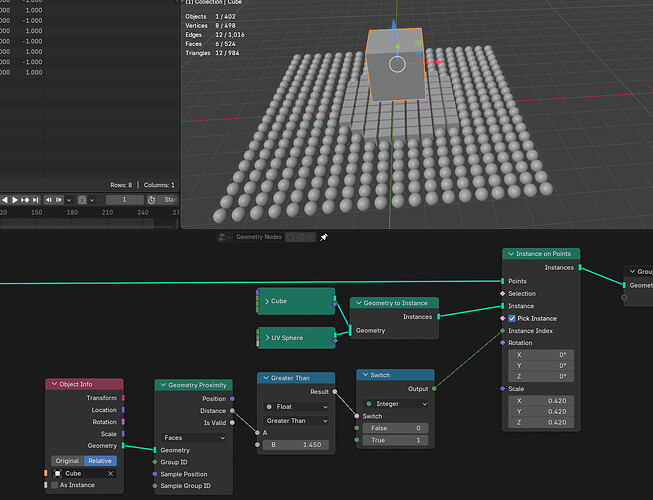Click the unlink node tree X icon
The image size is (653, 500).
(311, 237)
